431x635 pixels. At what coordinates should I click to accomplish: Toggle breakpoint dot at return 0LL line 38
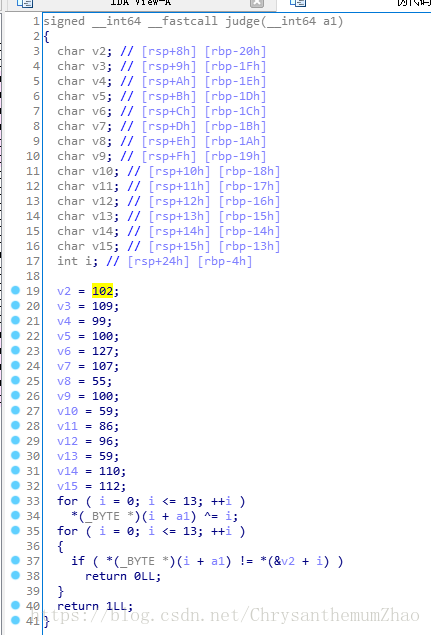(x=15, y=575)
